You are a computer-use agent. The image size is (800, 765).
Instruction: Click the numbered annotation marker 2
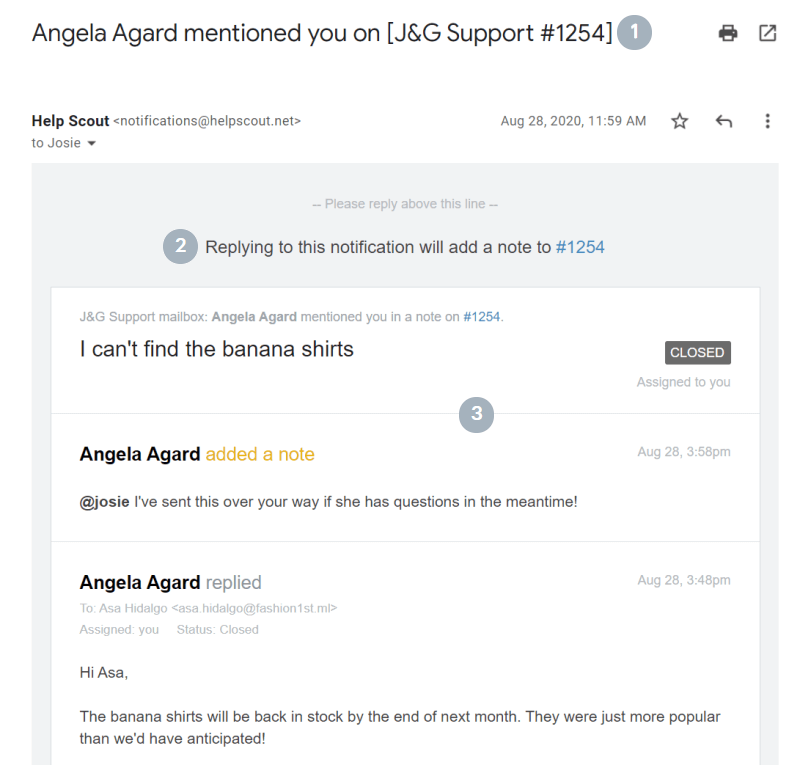(180, 247)
